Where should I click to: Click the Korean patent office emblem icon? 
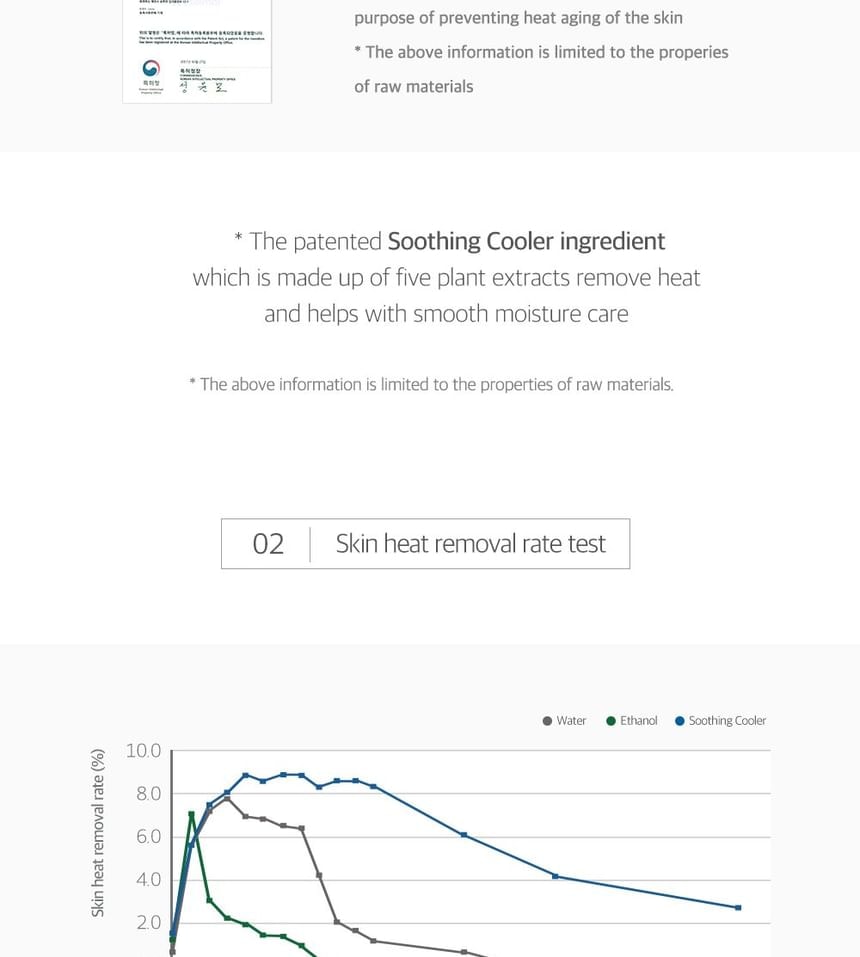click(x=151, y=68)
